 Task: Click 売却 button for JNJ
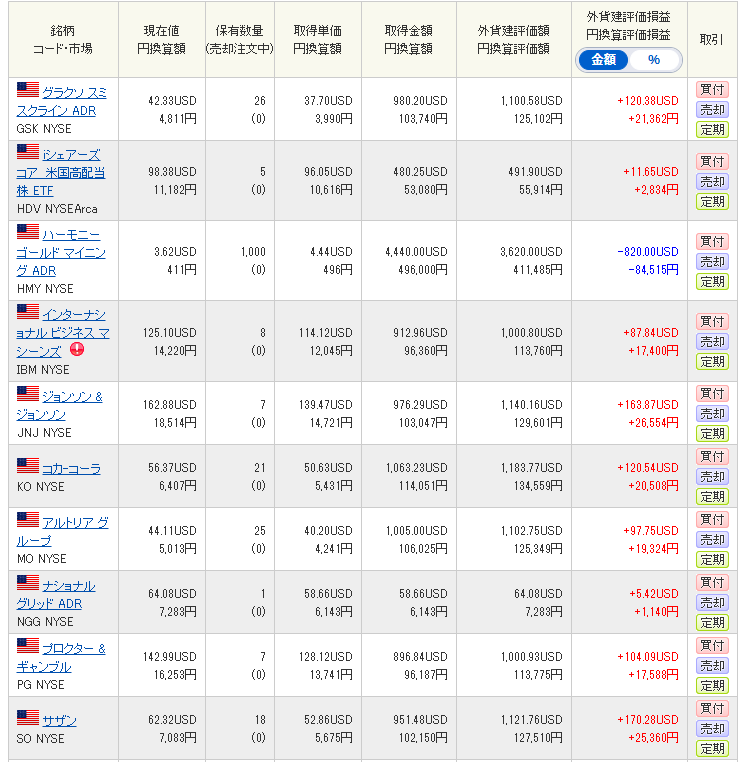pos(712,414)
